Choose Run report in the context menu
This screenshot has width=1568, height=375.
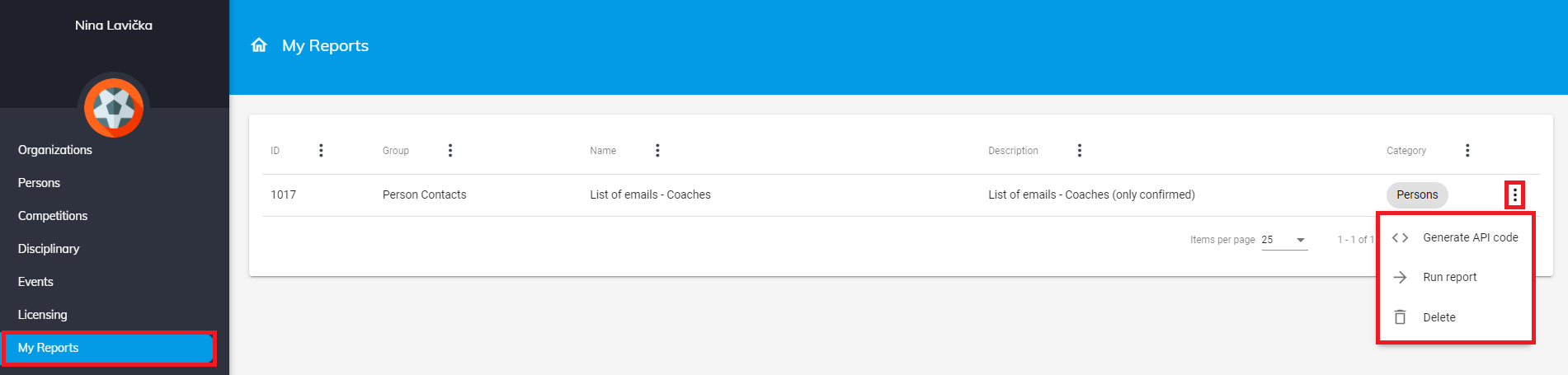click(x=1449, y=277)
